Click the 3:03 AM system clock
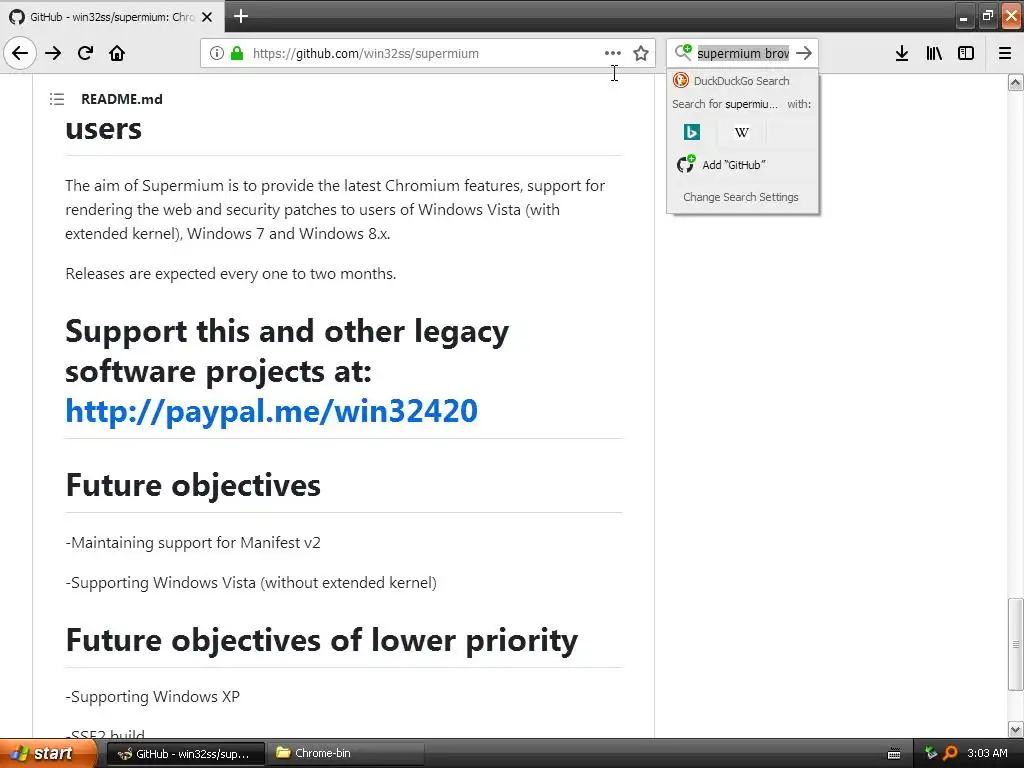The image size is (1024, 768). tap(987, 753)
